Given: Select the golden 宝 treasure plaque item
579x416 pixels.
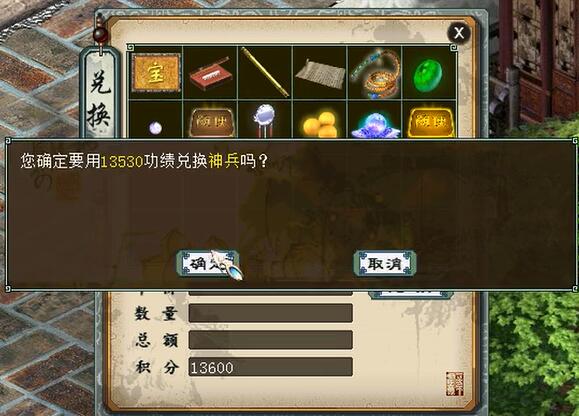Looking at the screenshot, I should pos(156,73).
